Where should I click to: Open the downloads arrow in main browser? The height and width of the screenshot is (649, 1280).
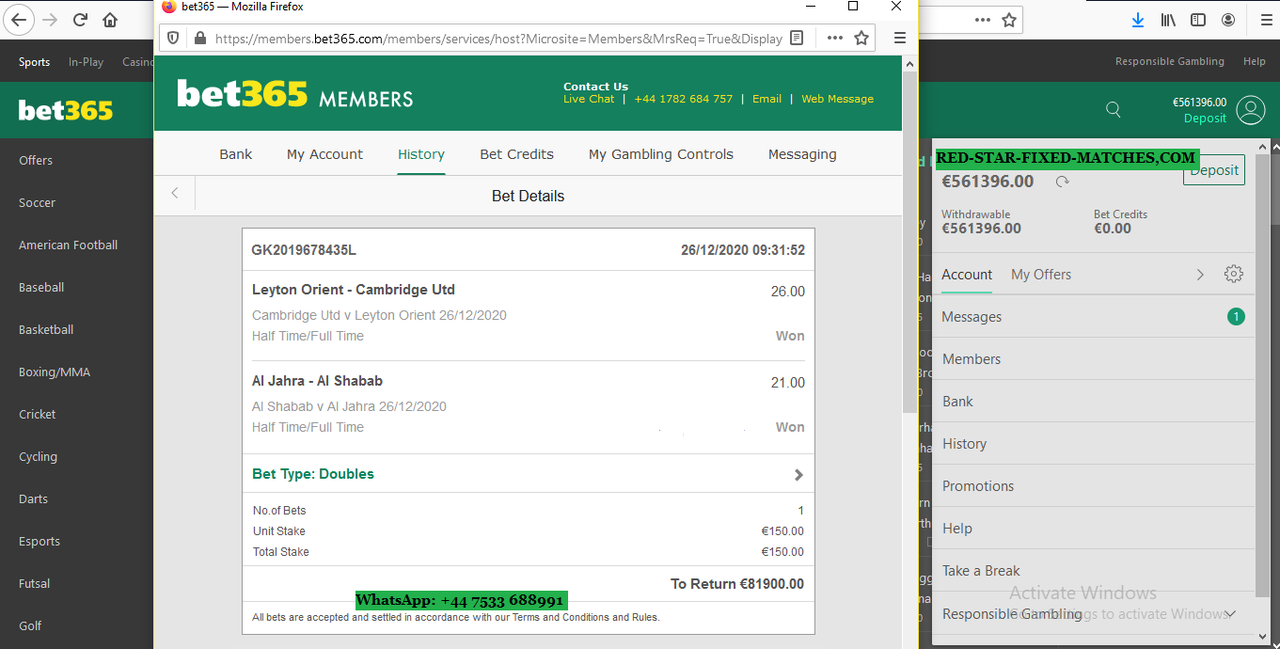(x=1138, y=19)
